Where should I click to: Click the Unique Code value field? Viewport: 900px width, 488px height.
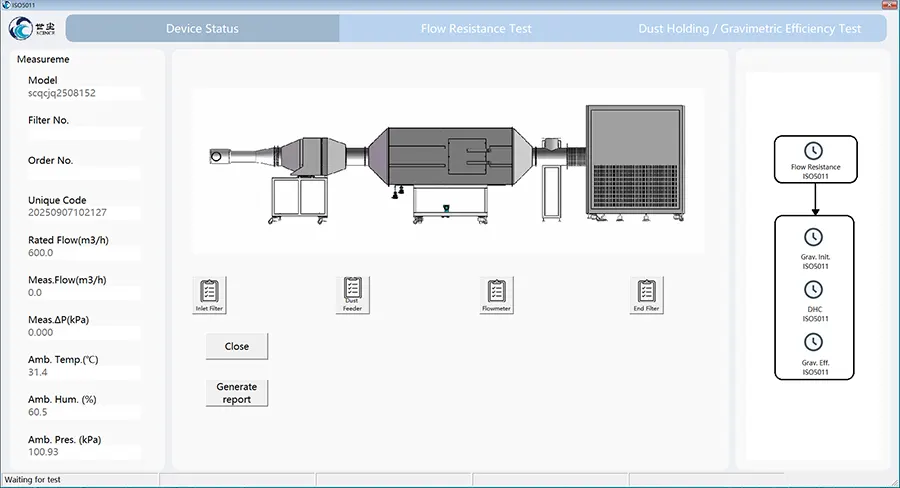84,213
